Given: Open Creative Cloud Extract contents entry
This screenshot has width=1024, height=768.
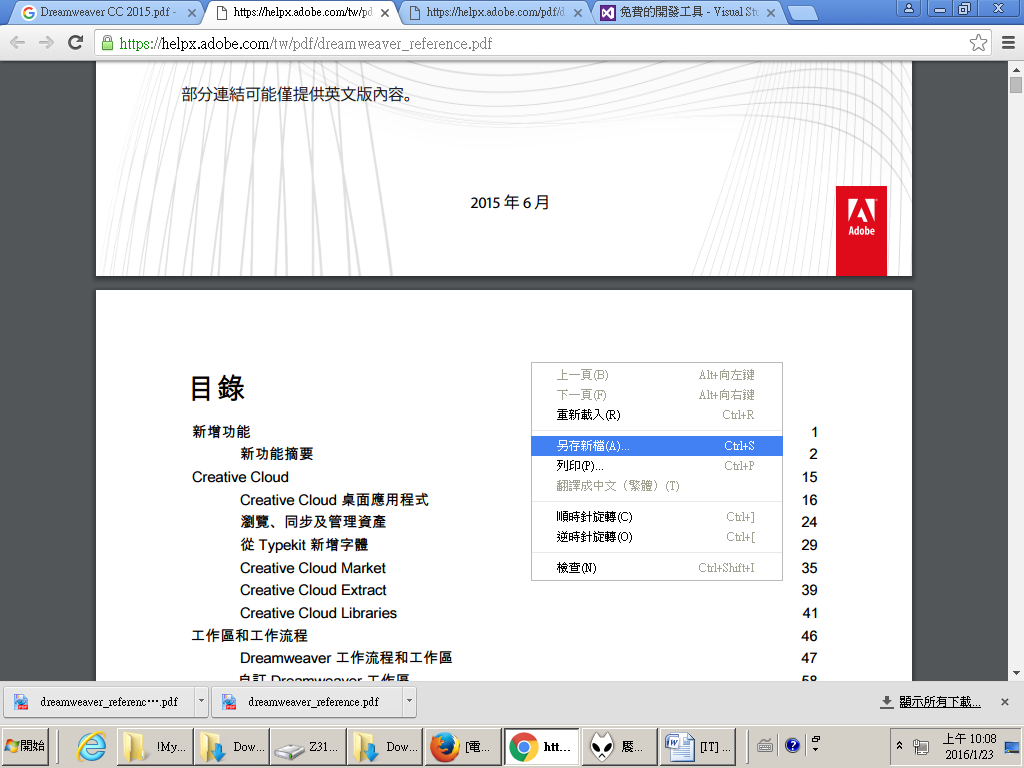Looking at the screenshot, I should 313,590.
